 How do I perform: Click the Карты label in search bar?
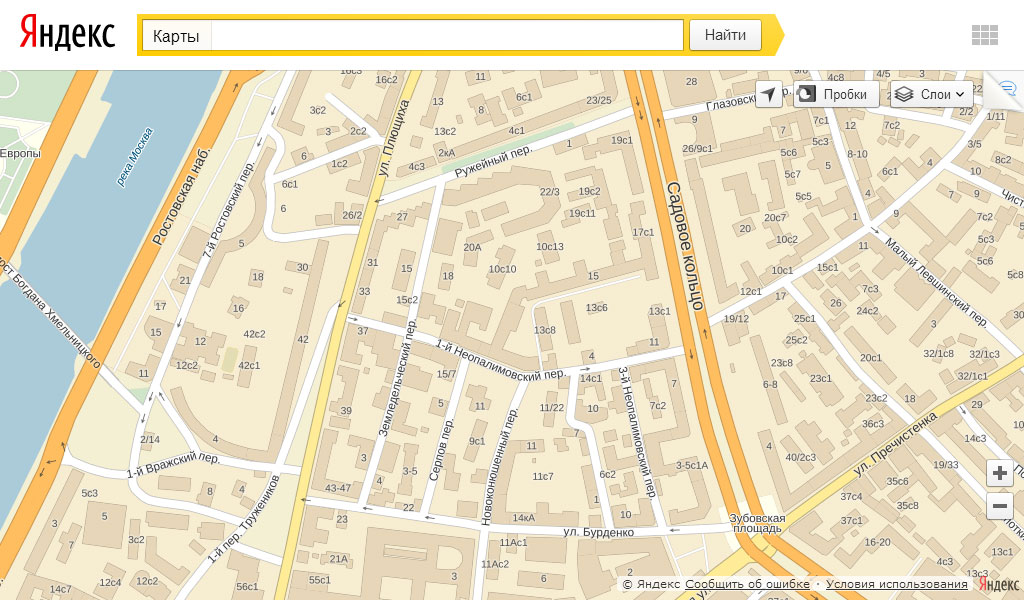[176, 36]
